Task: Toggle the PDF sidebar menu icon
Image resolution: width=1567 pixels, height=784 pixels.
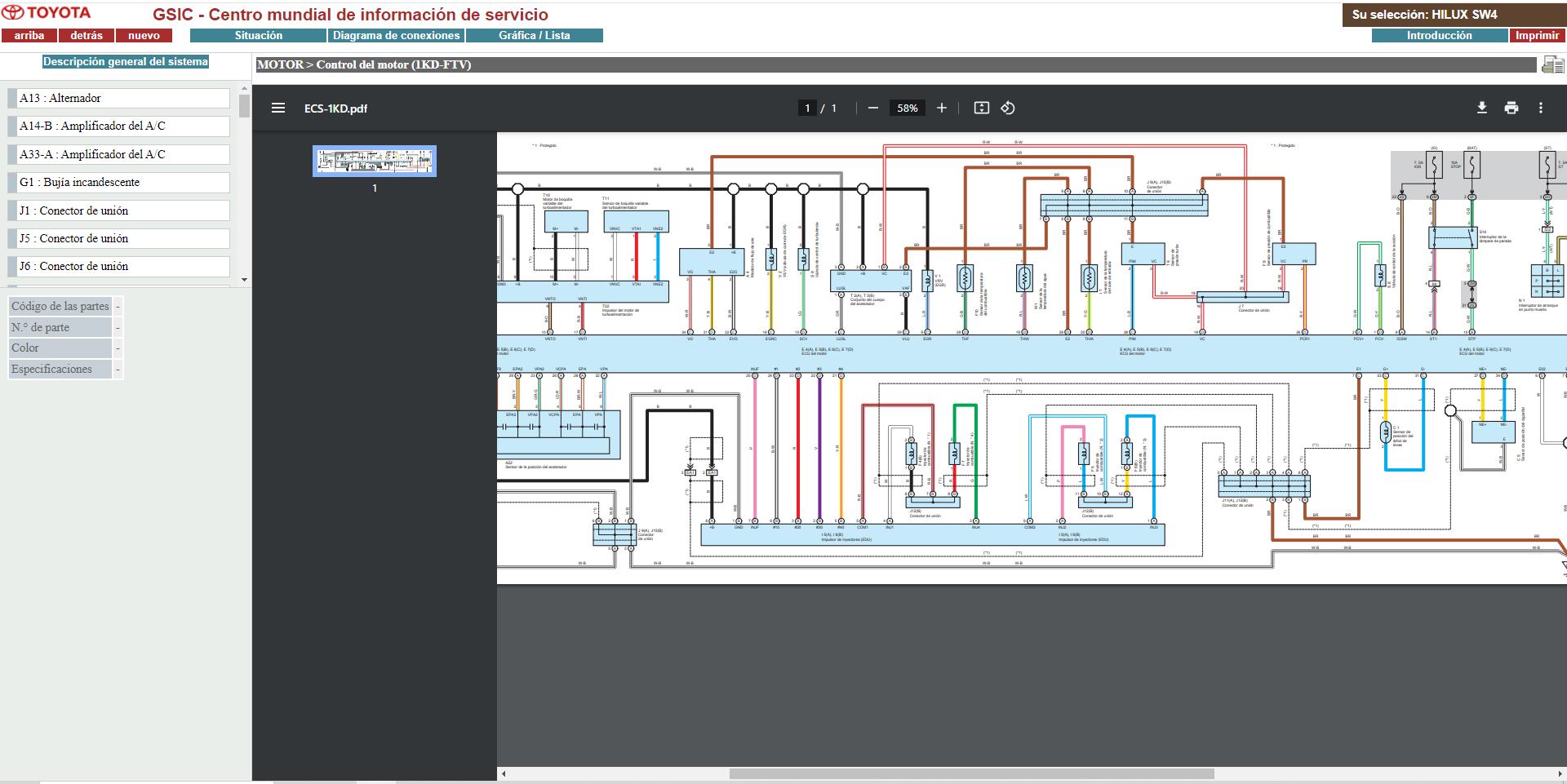Action: 278,108
